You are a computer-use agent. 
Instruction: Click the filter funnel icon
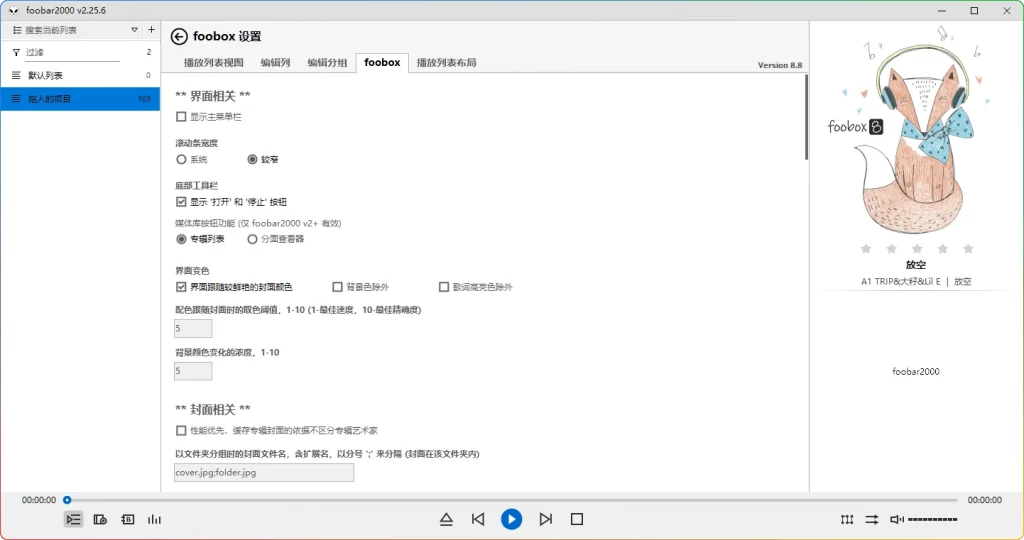(x=16, y=52)
